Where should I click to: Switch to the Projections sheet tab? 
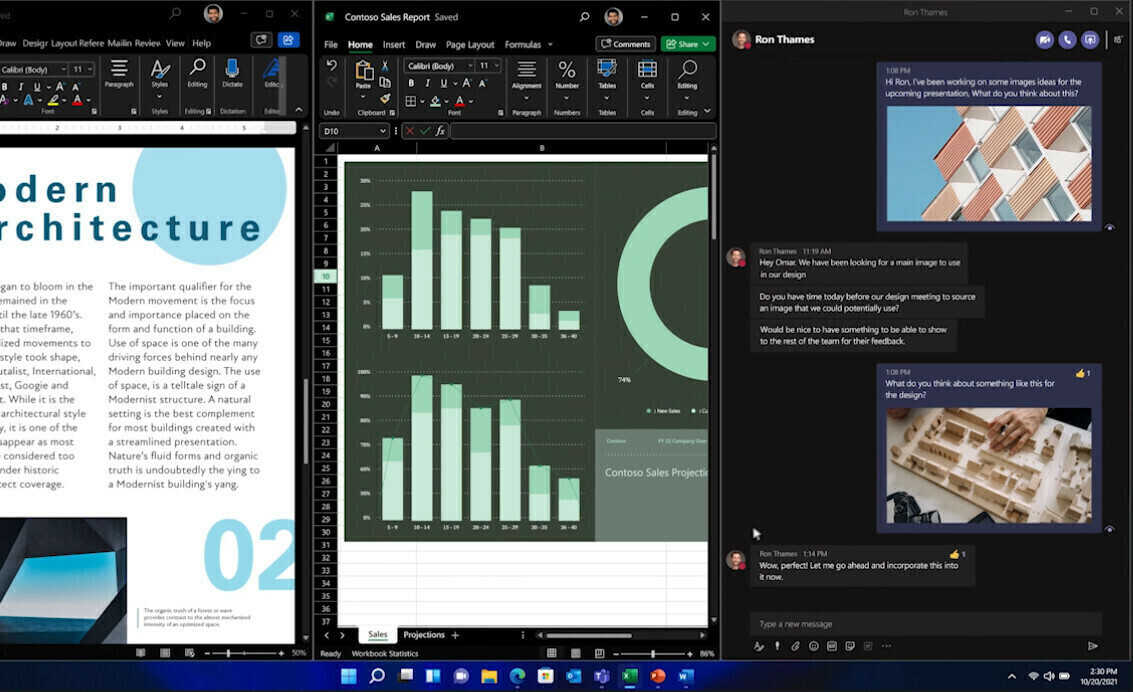pos(424,635)
